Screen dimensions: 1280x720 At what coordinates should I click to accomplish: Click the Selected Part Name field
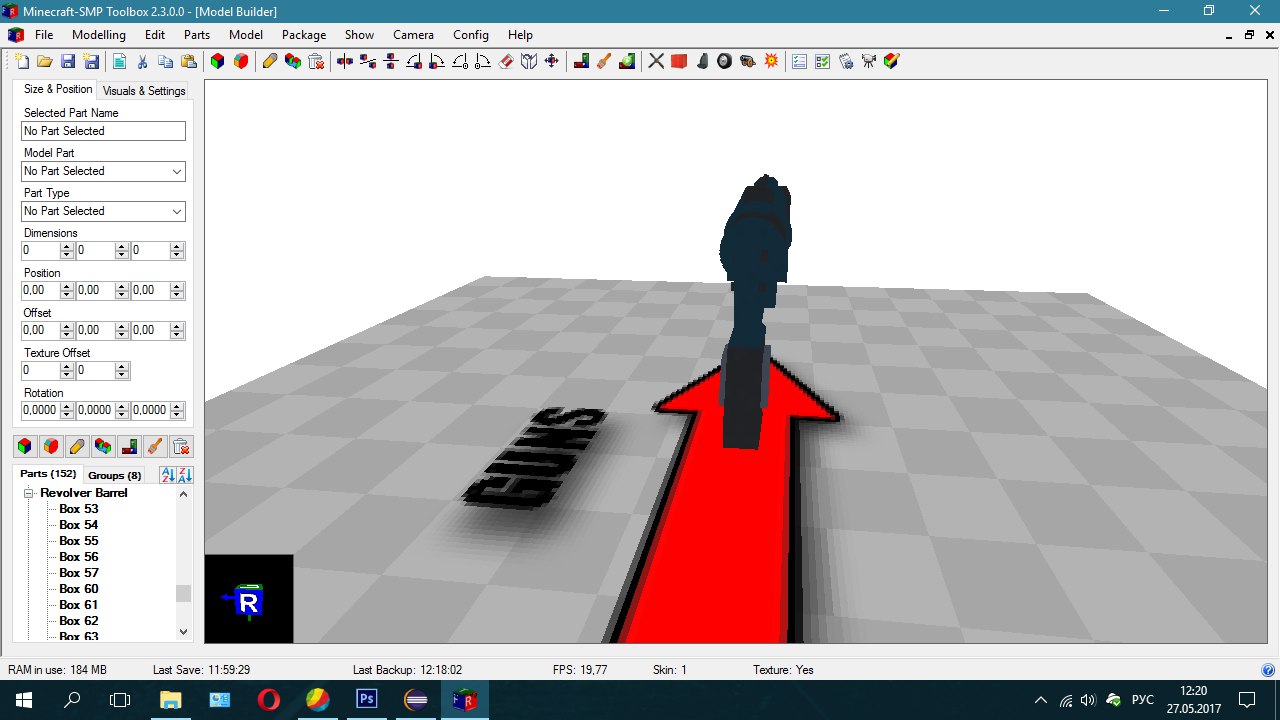click(x=104, y=131)
